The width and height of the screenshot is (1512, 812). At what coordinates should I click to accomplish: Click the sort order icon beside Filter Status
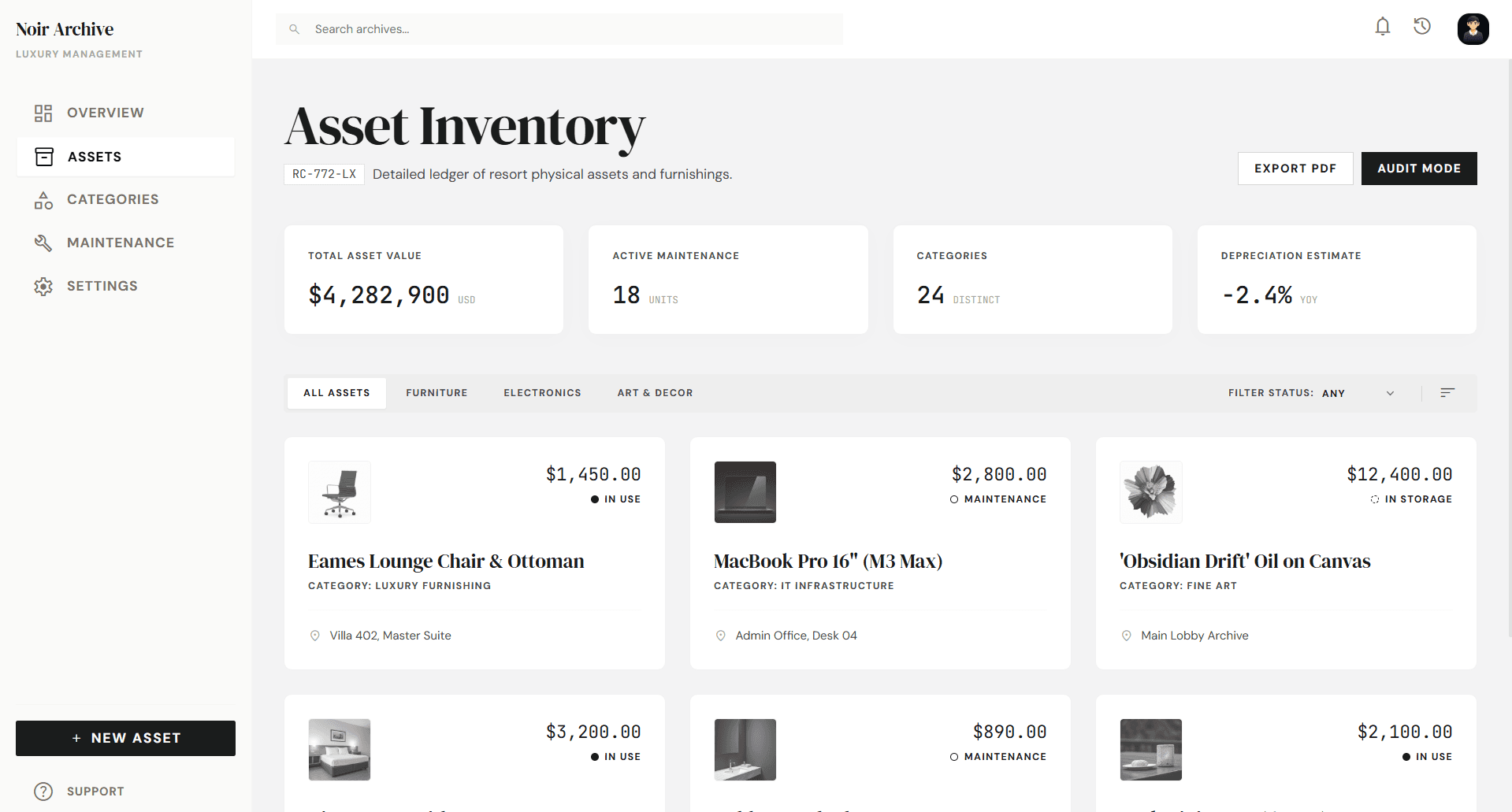(x=1447, y=392)
